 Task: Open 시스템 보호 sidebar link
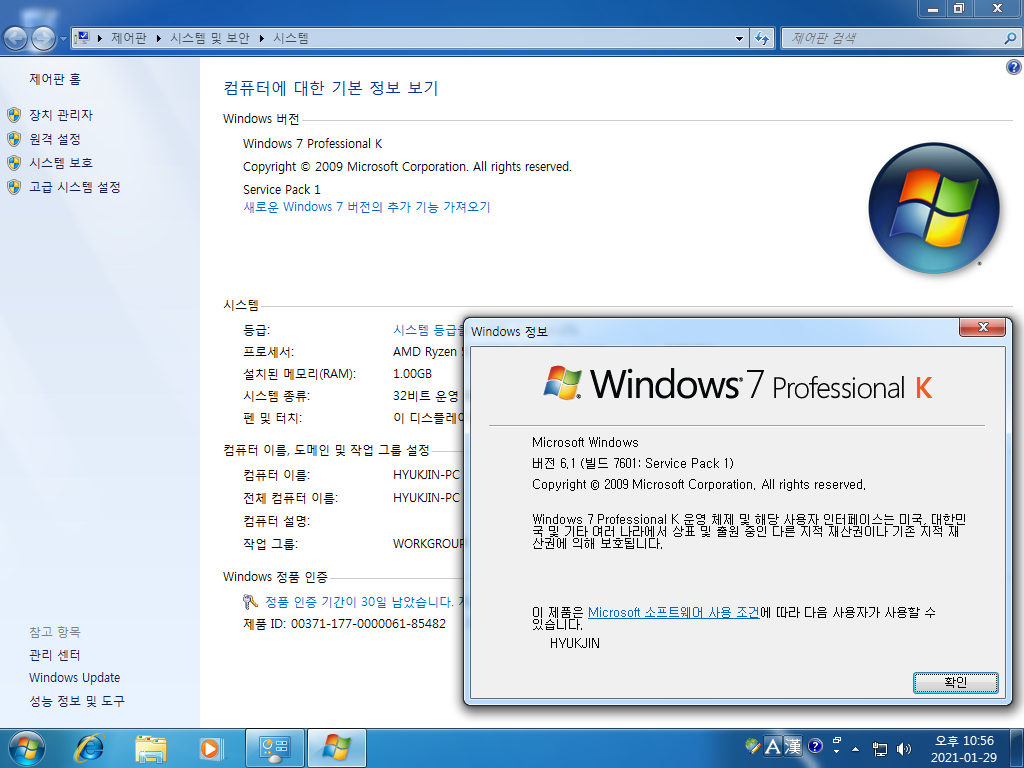pyautogui.click(x=61, y=163)
